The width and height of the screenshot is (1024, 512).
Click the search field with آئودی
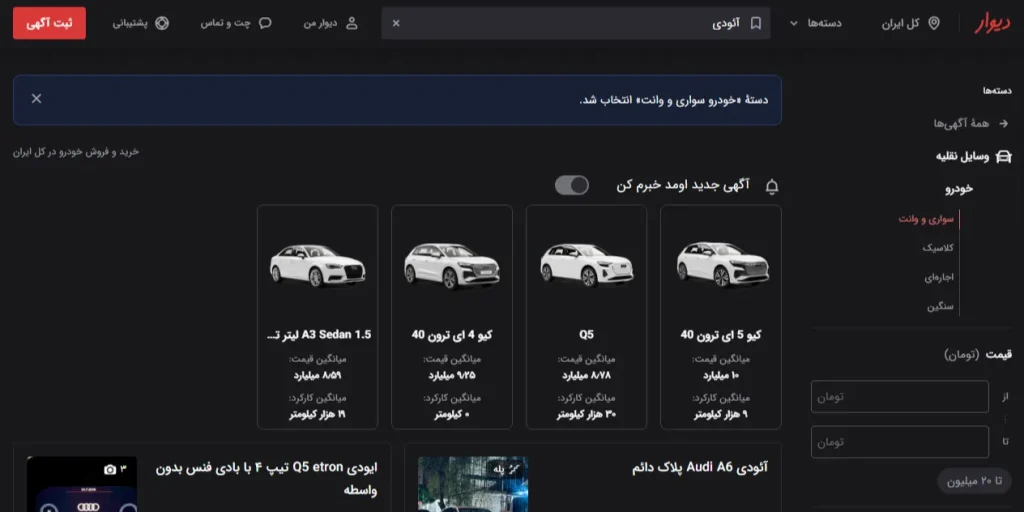[575, 23]
